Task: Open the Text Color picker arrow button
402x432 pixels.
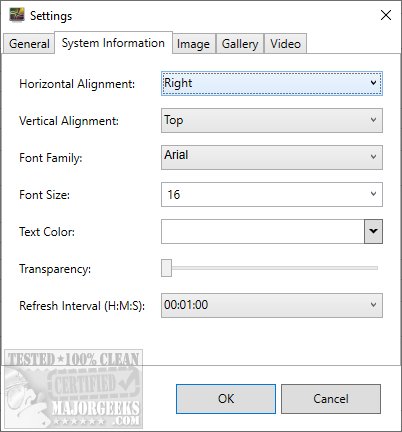Action: coord(373,231)
